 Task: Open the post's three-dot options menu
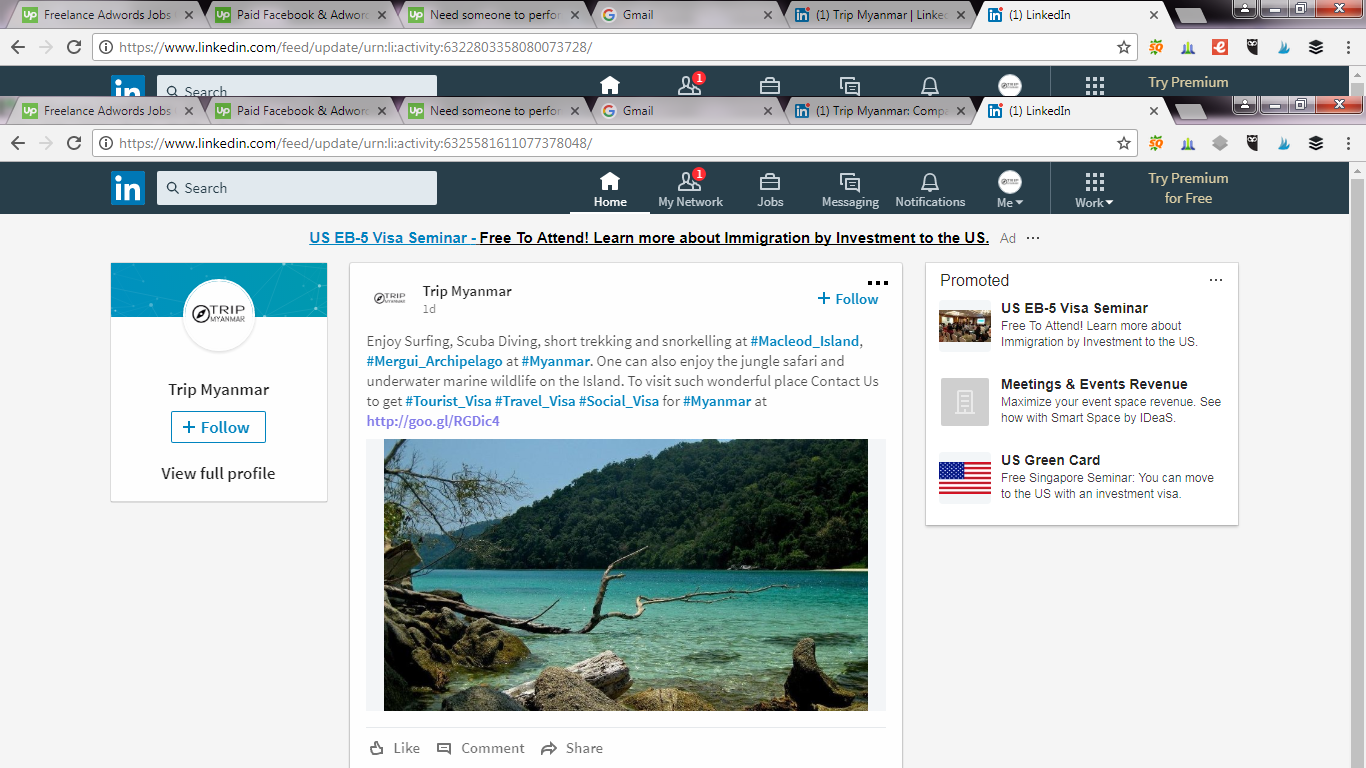coord(877,283)
